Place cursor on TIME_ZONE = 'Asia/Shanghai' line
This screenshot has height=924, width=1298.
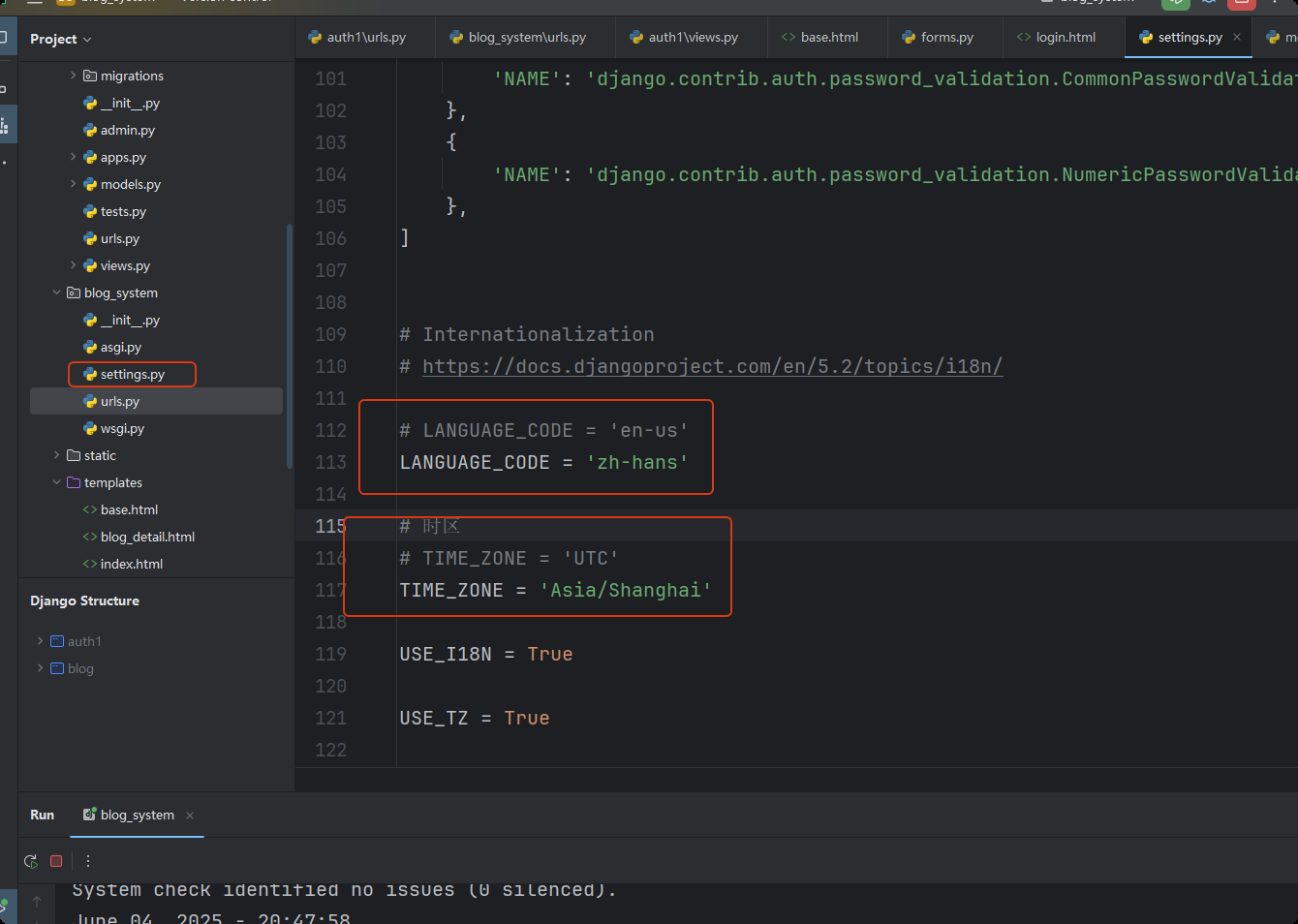click(555, 590)
